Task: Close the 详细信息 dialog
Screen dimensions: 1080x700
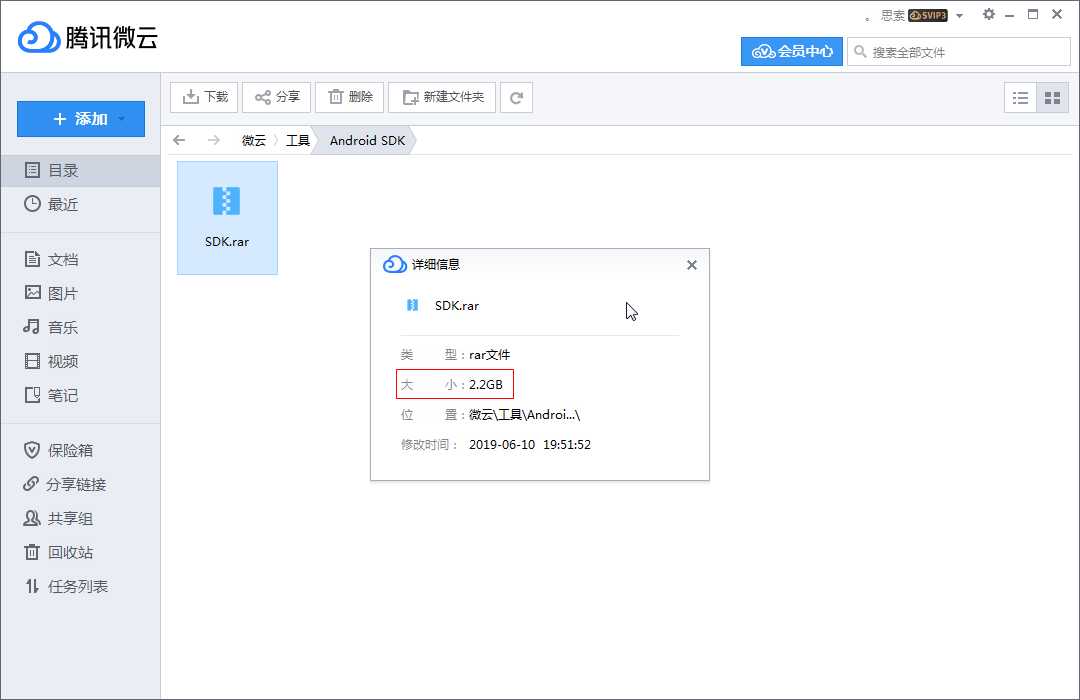Action: [692, 265]
